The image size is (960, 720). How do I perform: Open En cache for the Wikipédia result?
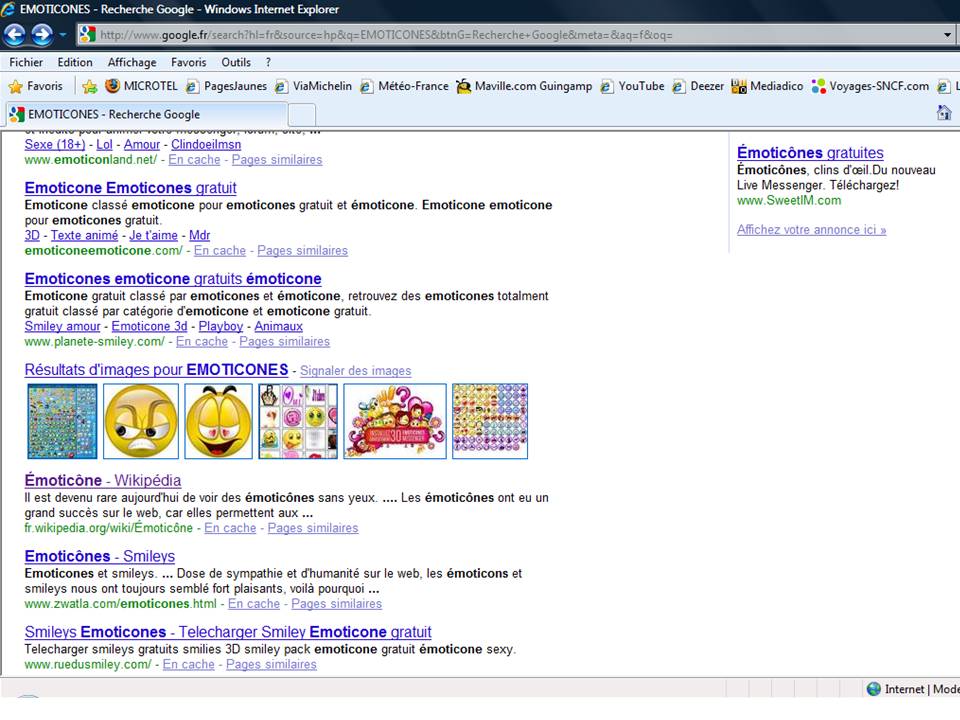point(230,528)
